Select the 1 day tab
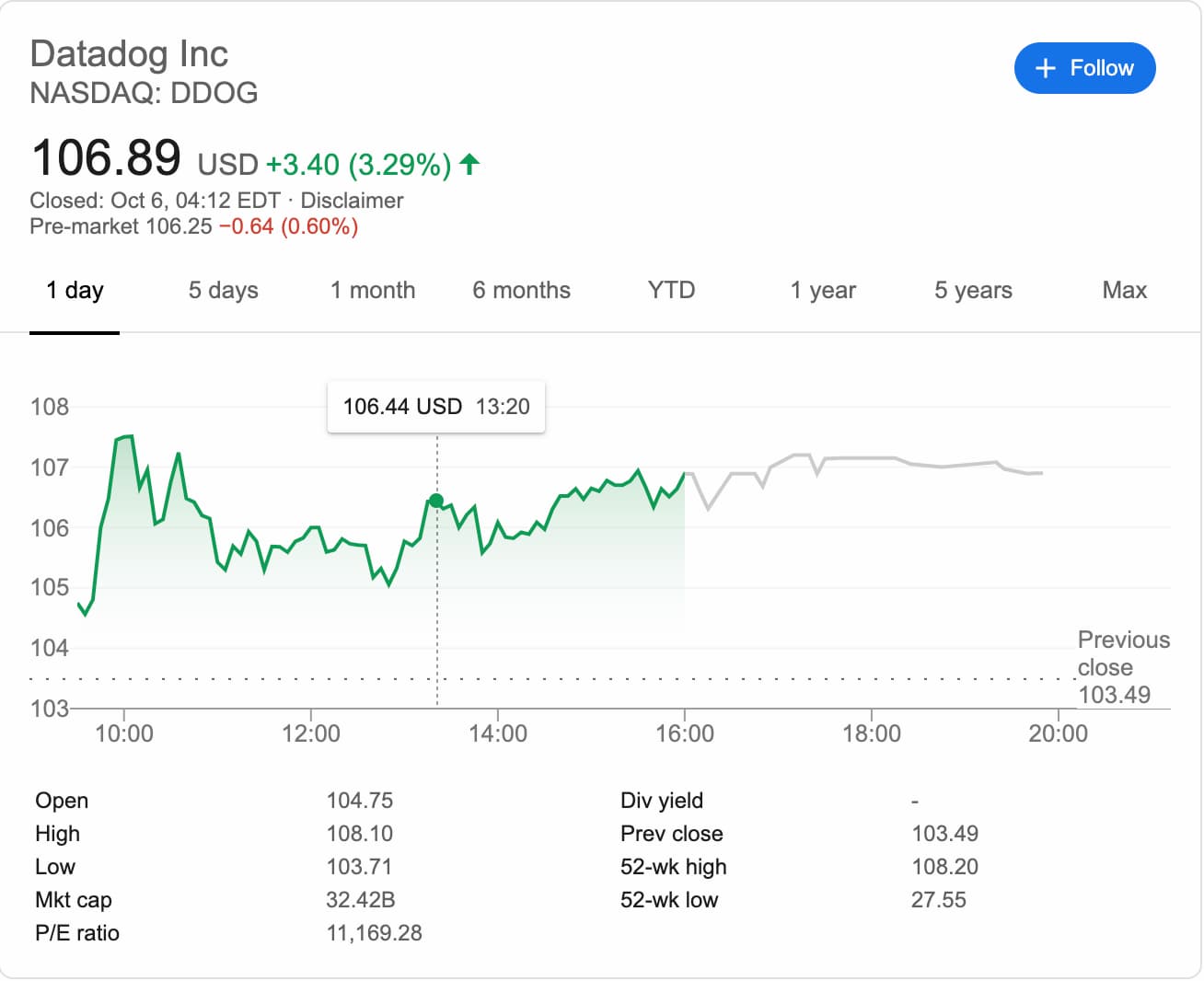Screen dimensions: 1204x981 (75, 291)
